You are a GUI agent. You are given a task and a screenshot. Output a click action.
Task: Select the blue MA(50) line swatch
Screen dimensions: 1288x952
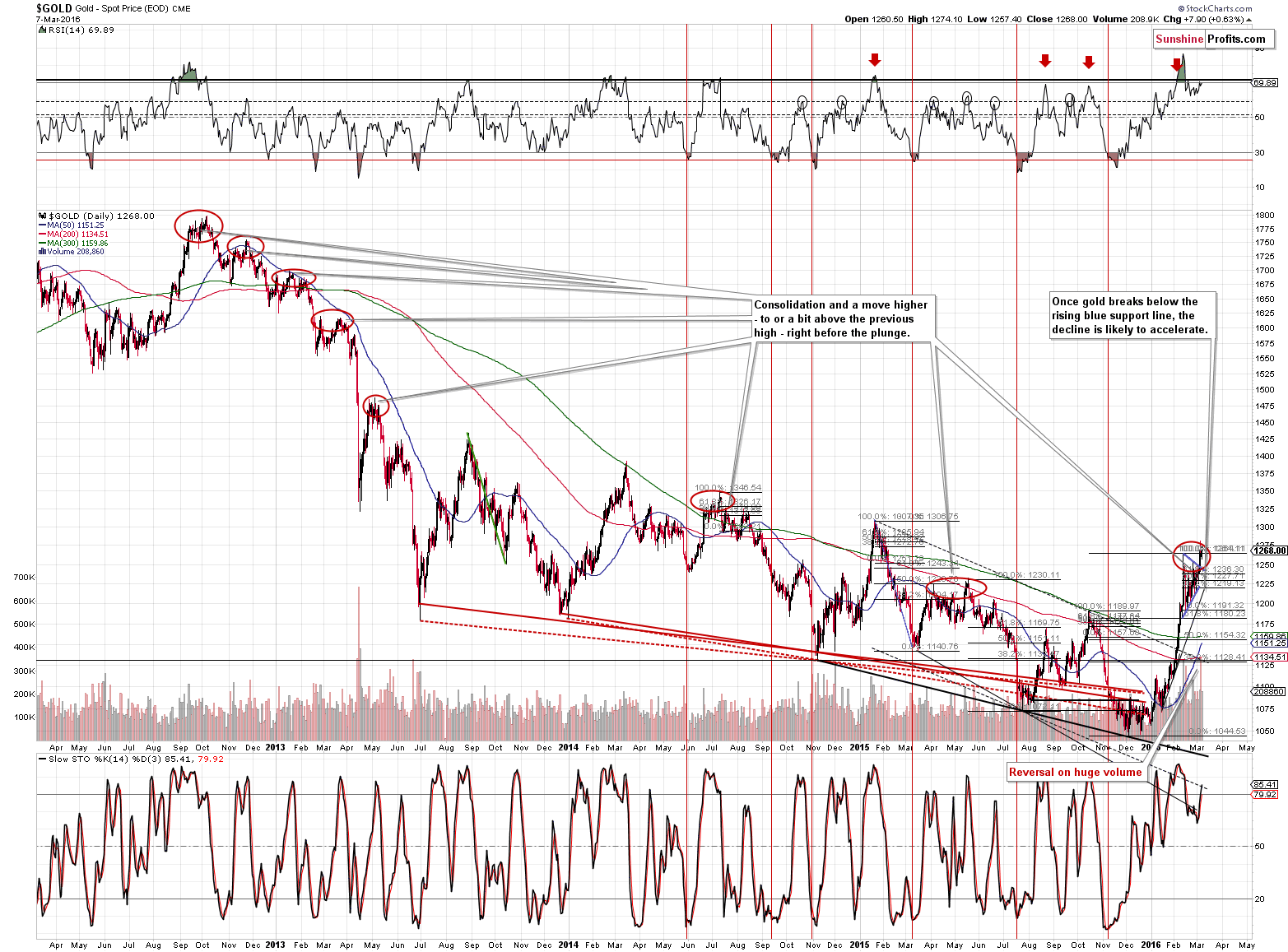coord(43,225)
